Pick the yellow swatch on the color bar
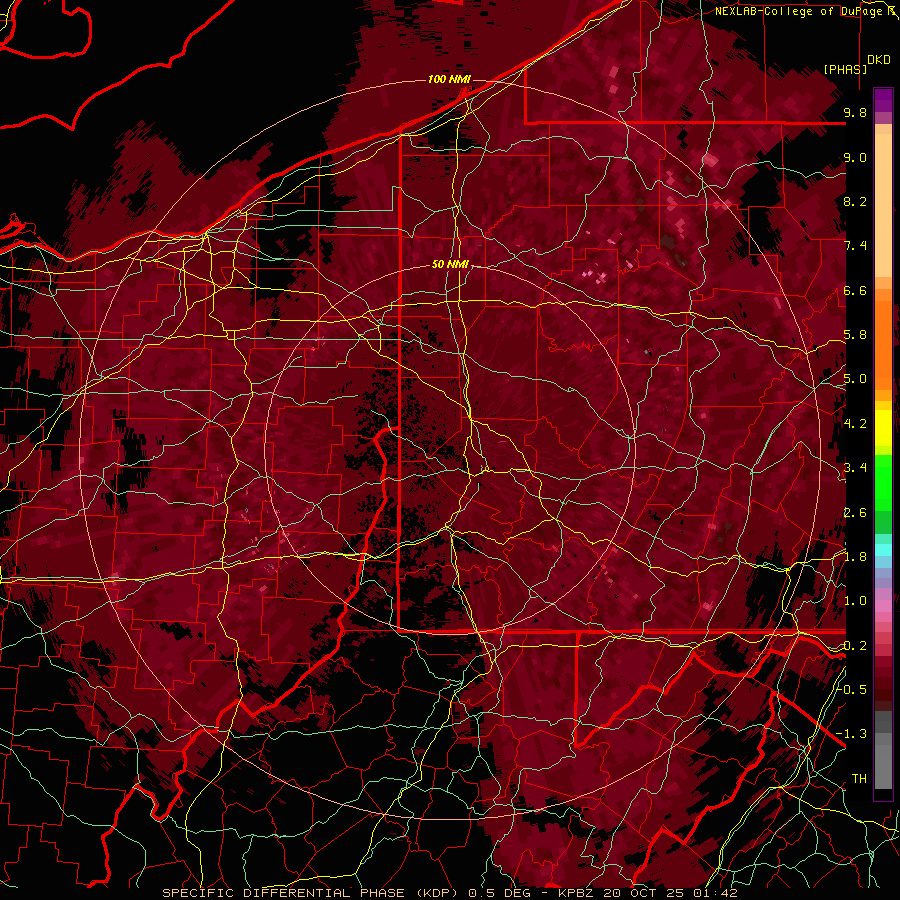 (883, 428)
